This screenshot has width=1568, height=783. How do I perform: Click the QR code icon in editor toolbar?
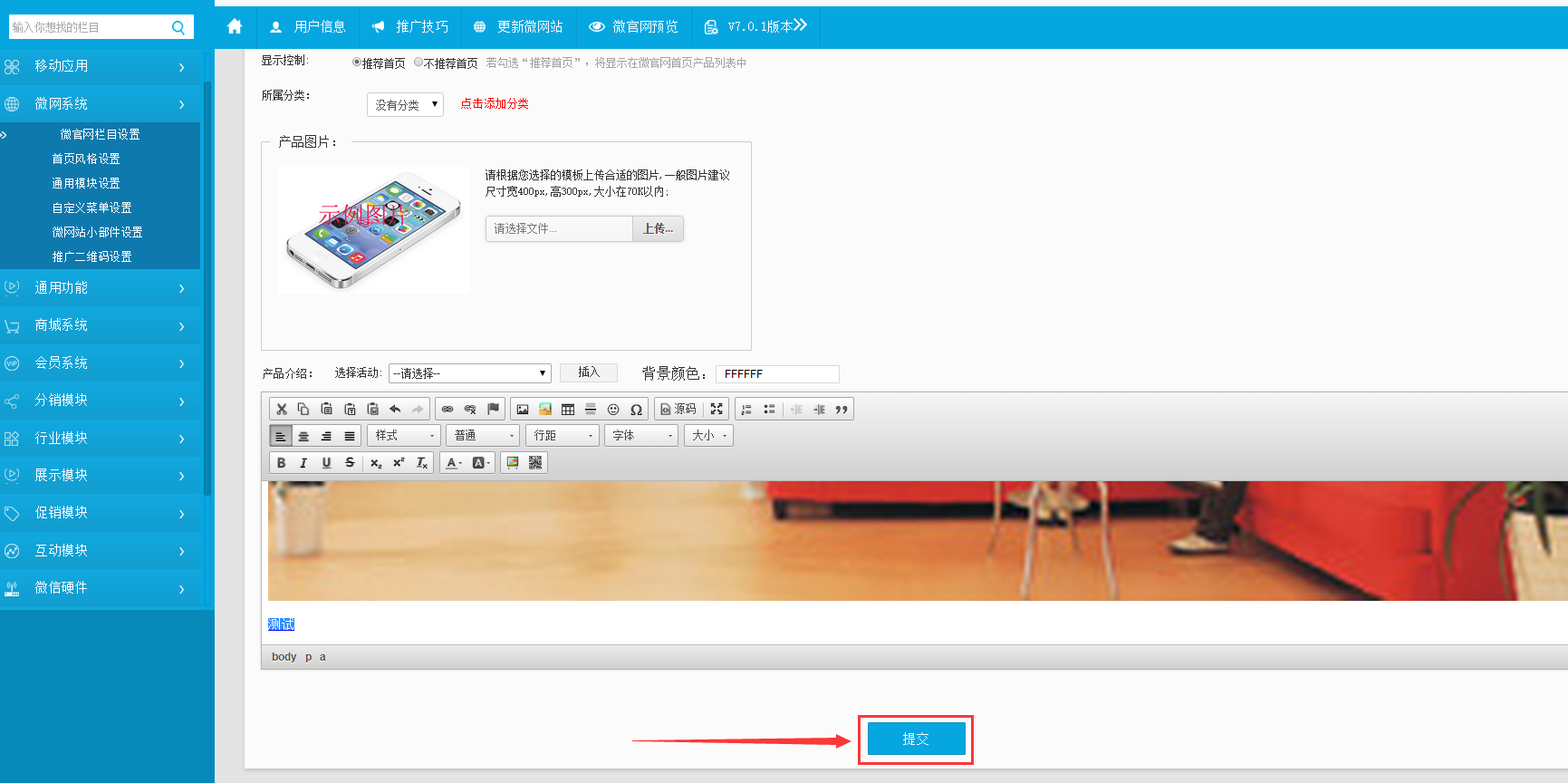pyautogui.click(x=535, y=463)
